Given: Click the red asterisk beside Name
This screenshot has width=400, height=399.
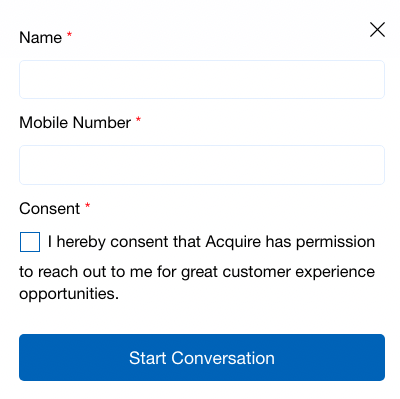Looking at the screenshot, I should (69, 34).
